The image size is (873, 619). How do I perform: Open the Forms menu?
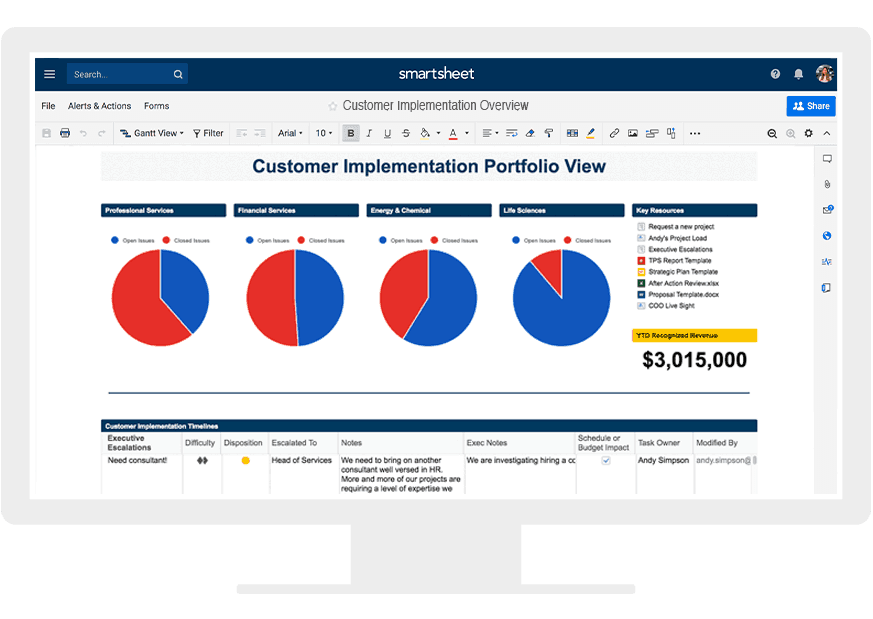click(x=156, y=106)
